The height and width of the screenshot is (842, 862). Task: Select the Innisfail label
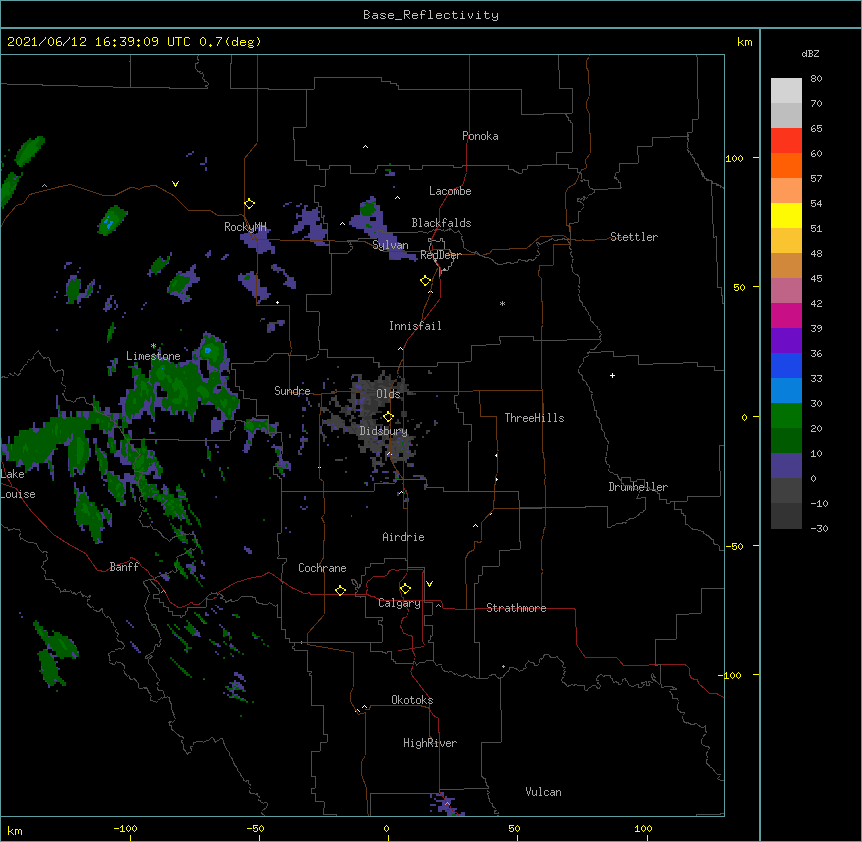click(415, 326)
